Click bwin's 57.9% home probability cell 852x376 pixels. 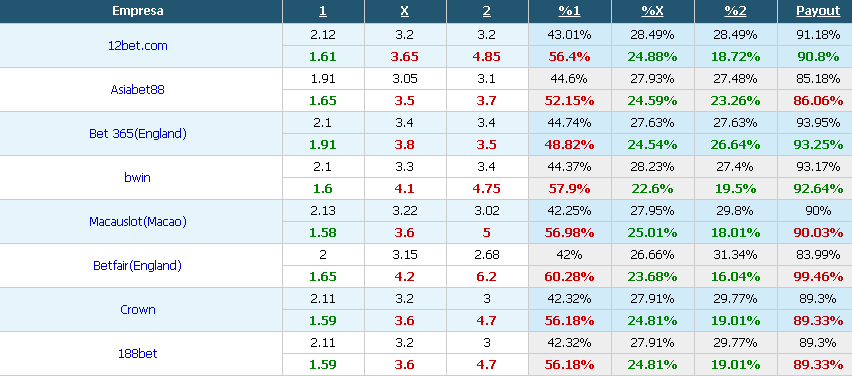tap(569, 189)
